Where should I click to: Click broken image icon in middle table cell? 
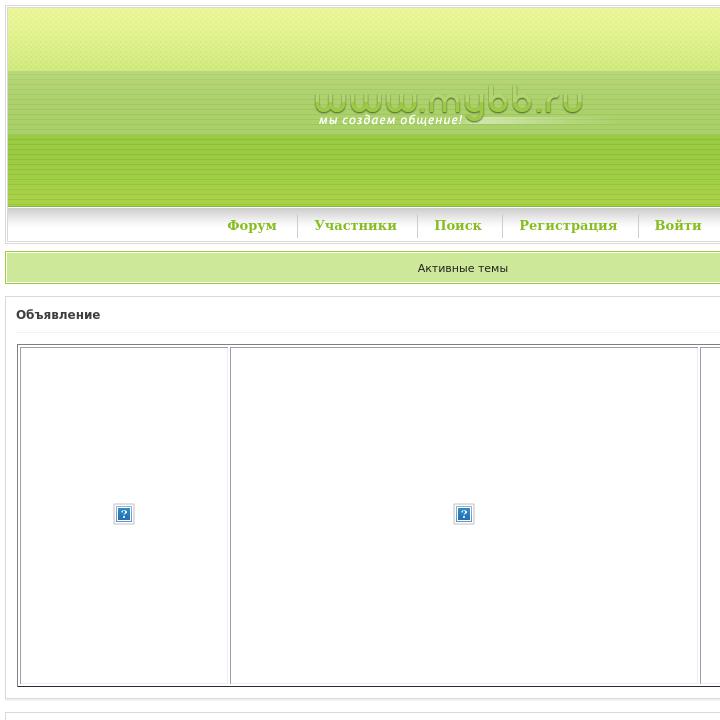[464, 514]
